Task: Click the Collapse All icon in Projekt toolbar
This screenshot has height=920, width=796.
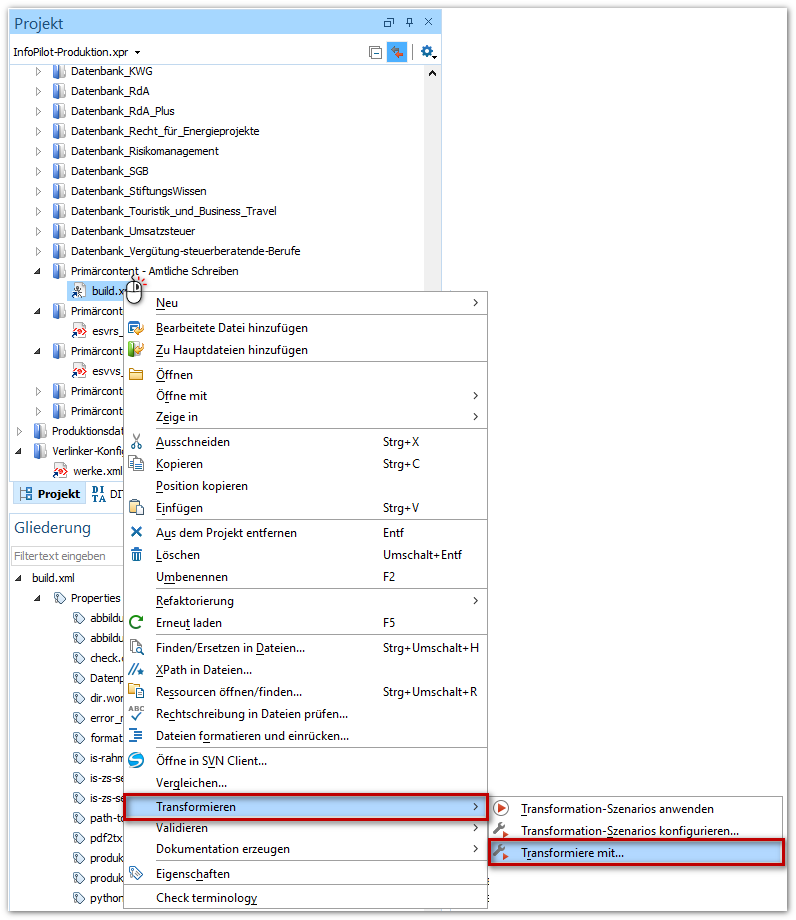Action: point(375,52)
